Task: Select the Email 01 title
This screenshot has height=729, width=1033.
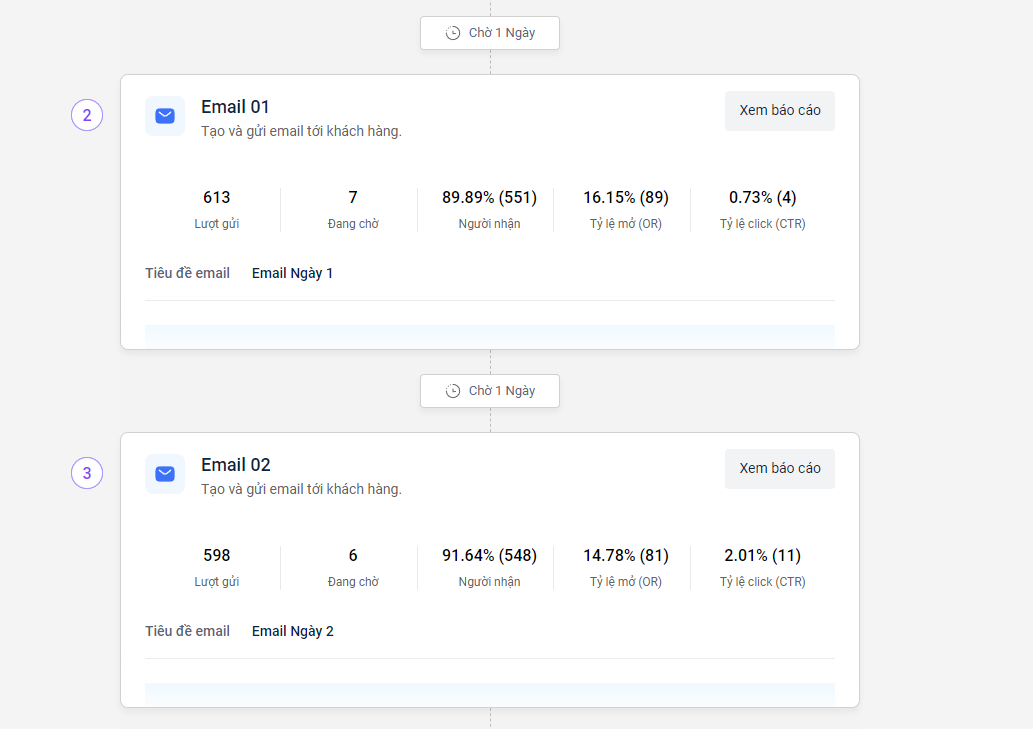Action: click(x=235, y=107)
